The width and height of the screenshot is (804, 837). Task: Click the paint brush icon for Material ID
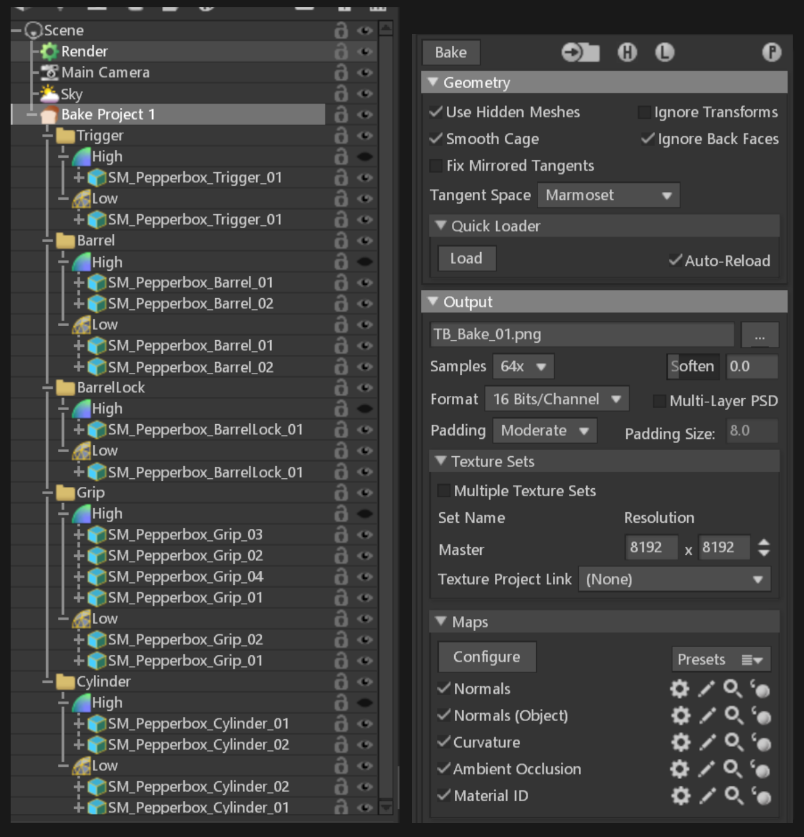click(x=706, y=795)
